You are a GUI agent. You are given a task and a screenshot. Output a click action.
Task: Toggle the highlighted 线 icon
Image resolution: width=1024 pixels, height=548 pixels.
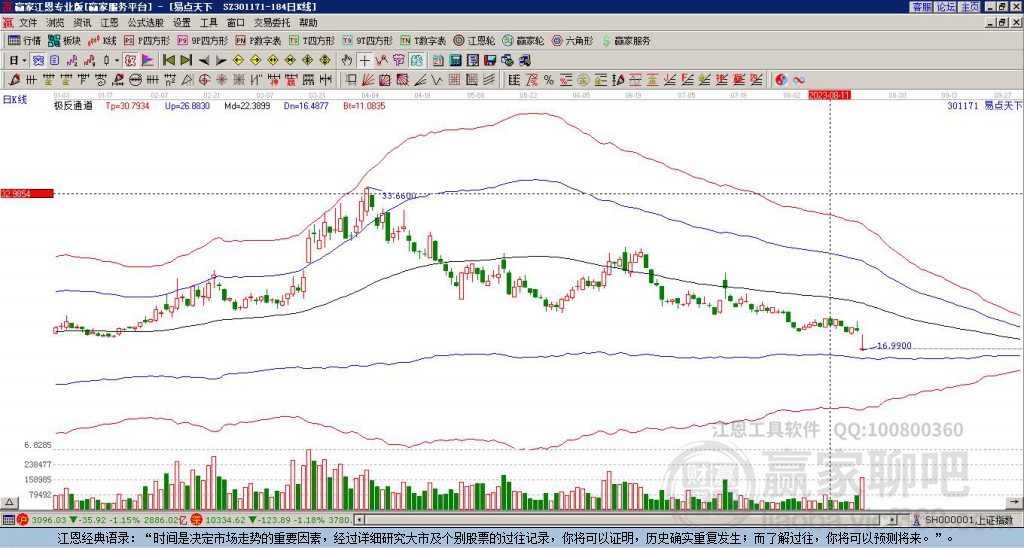pyautogui.click(x=417, y=61)
